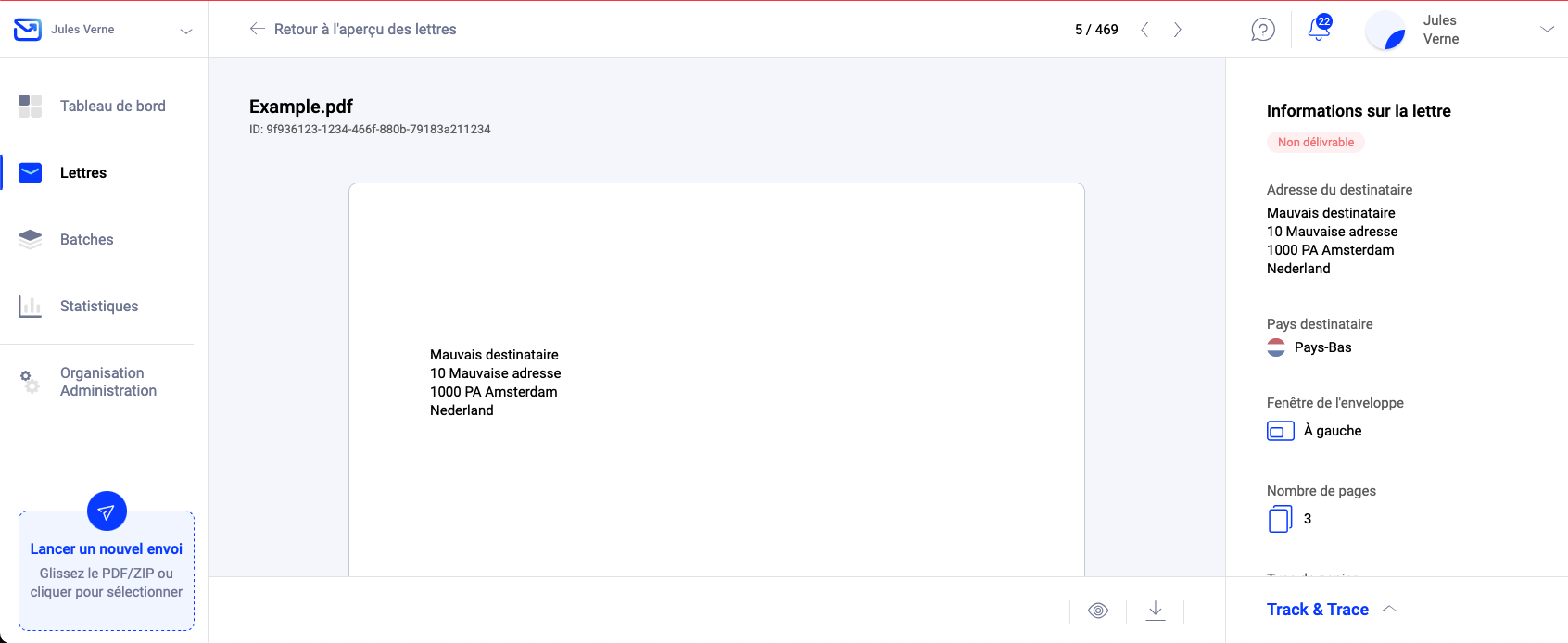Click the Jules Verne profile avatar
The image size is (1568, 643).
[x=1385, y=30]
